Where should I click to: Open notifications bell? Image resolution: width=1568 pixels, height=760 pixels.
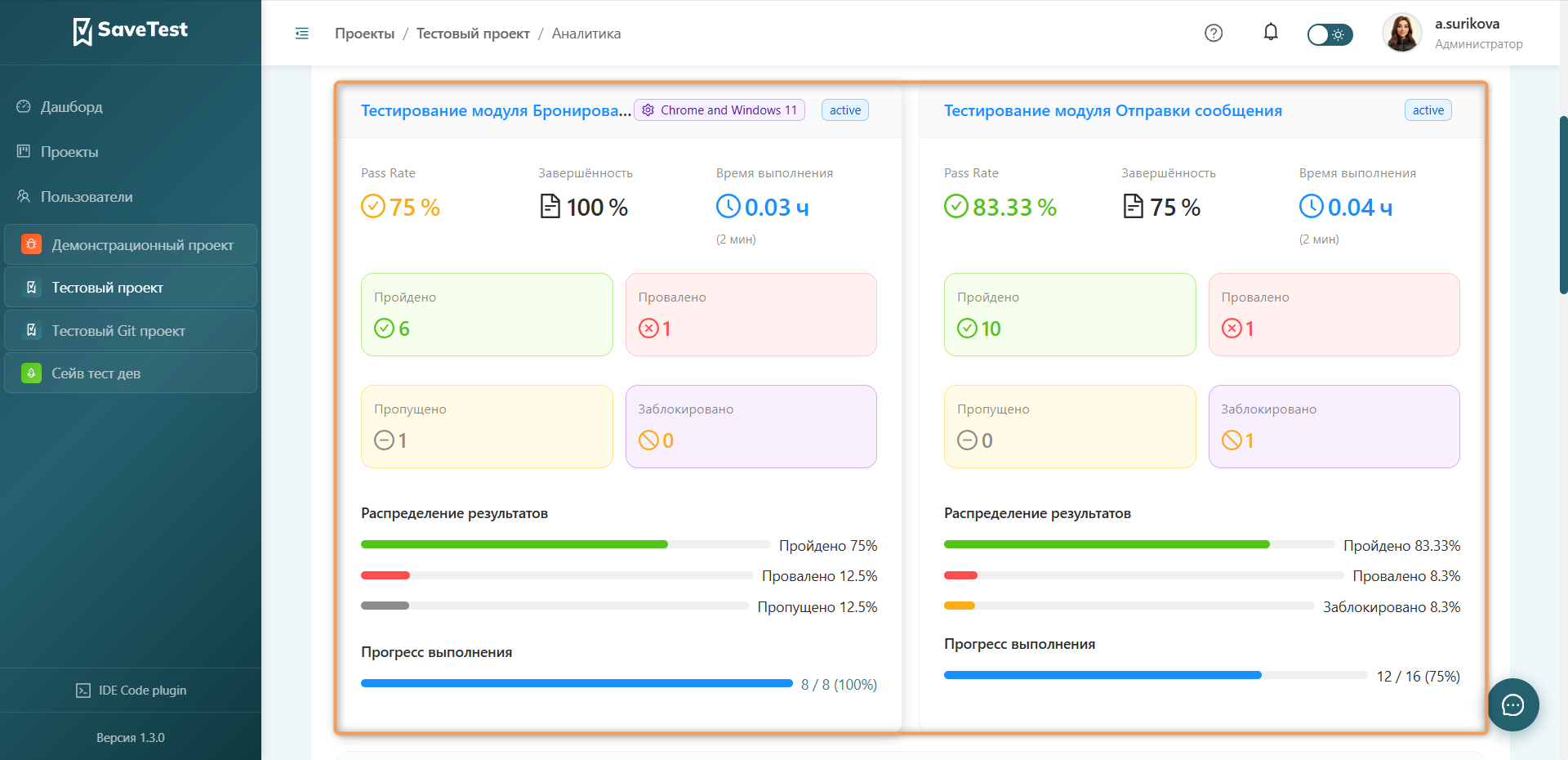(1271, 32)
